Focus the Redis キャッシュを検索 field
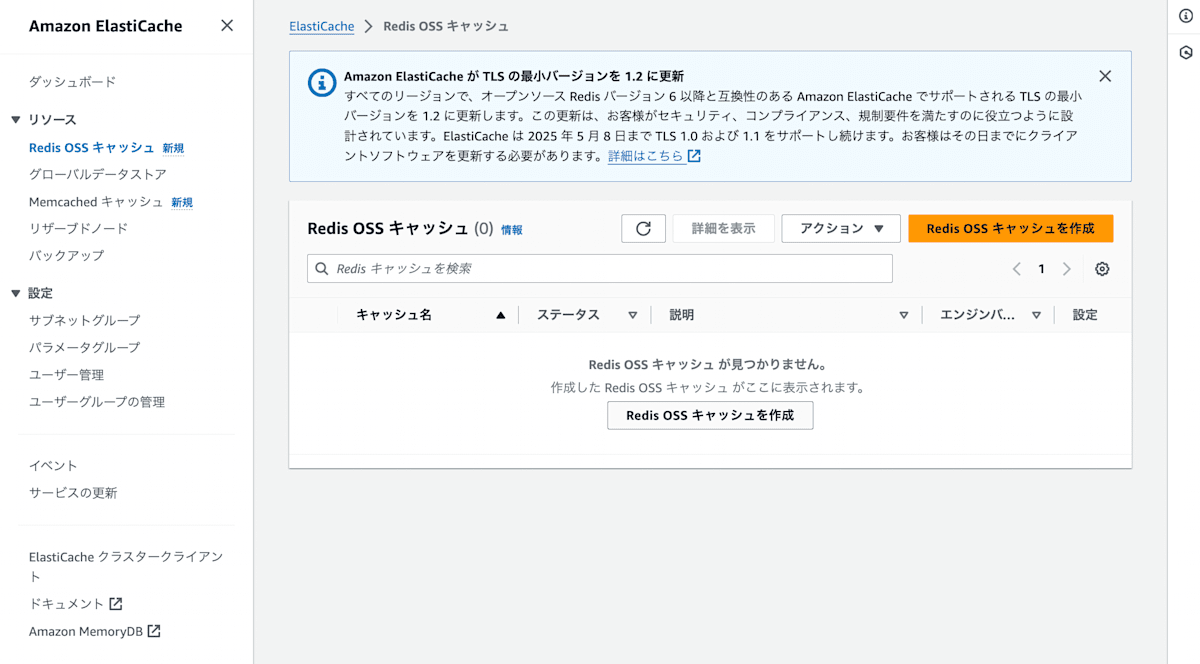The width and height of the screenshot is (1200, 664). coord(600,268)
